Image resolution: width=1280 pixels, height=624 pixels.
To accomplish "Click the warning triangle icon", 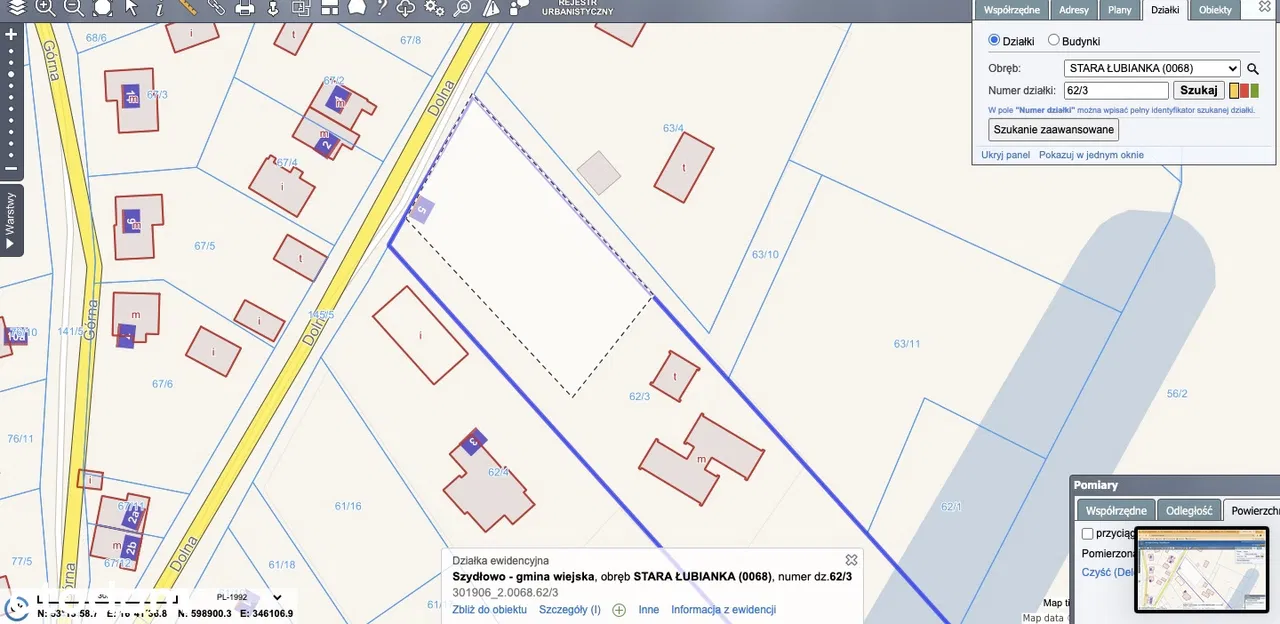I will (x=490, y=8).
